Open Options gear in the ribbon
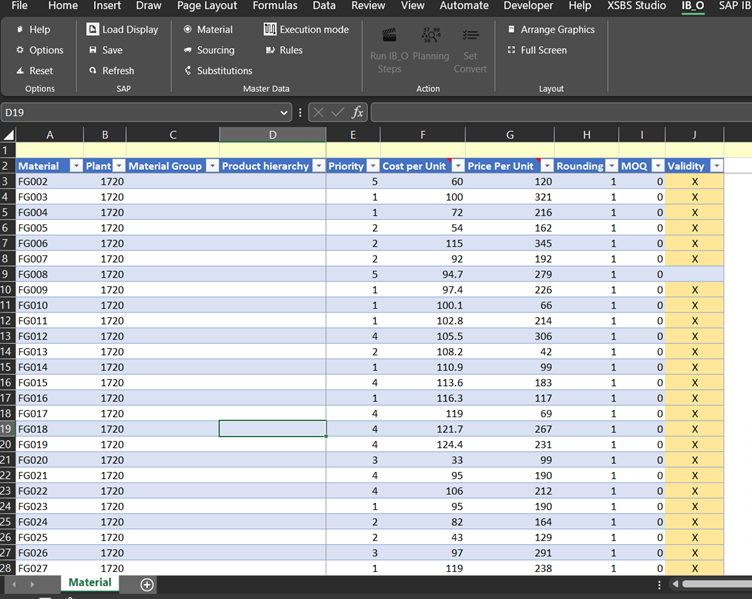 click(20, 50)
